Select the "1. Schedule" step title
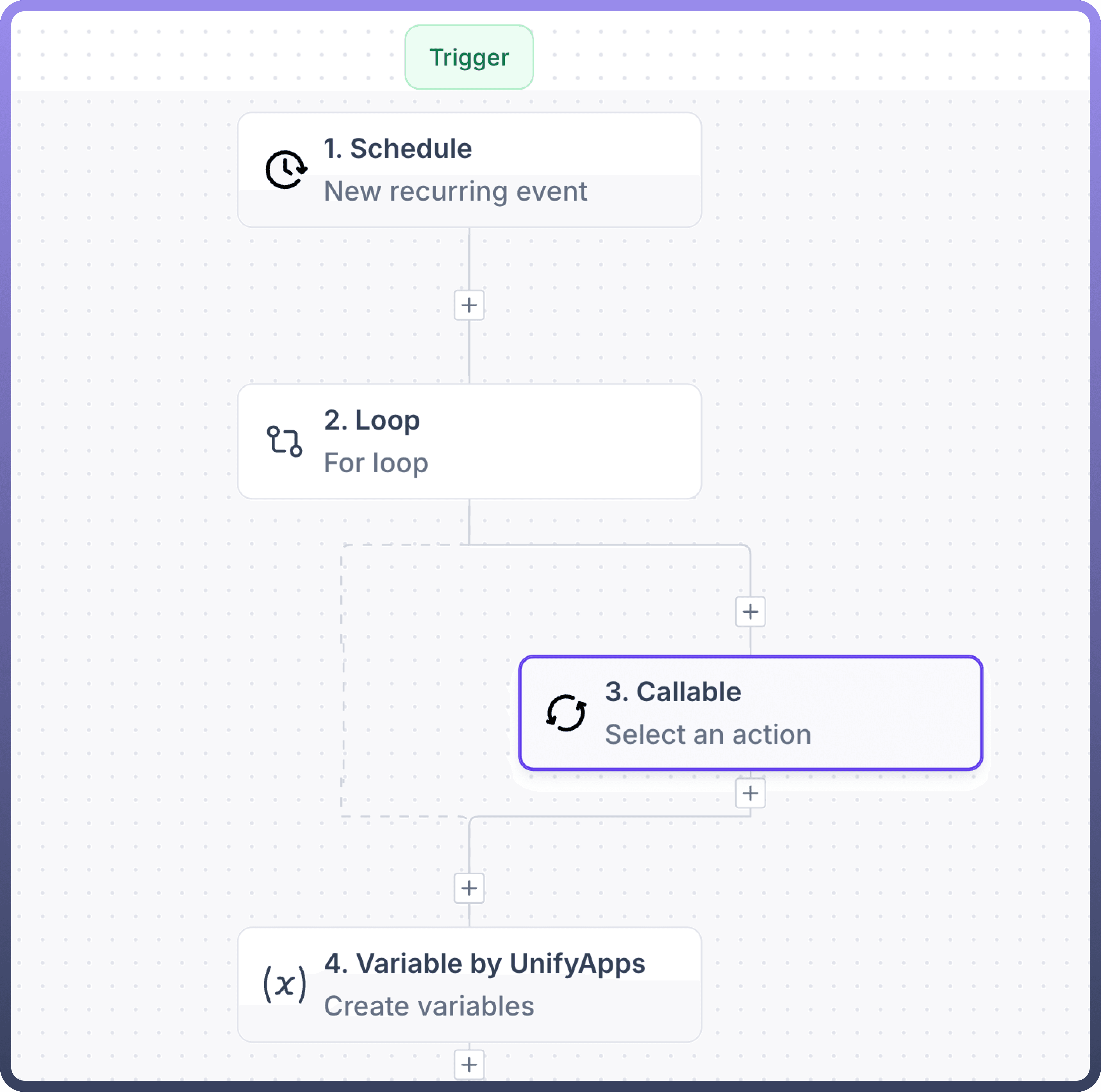Screen dimensions: 1101x1092 pos(398,149)
